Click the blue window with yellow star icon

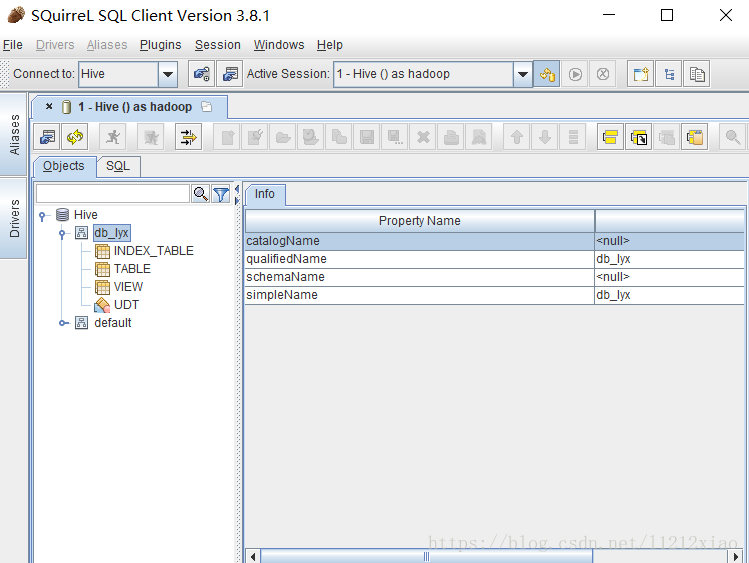[640, 74]
